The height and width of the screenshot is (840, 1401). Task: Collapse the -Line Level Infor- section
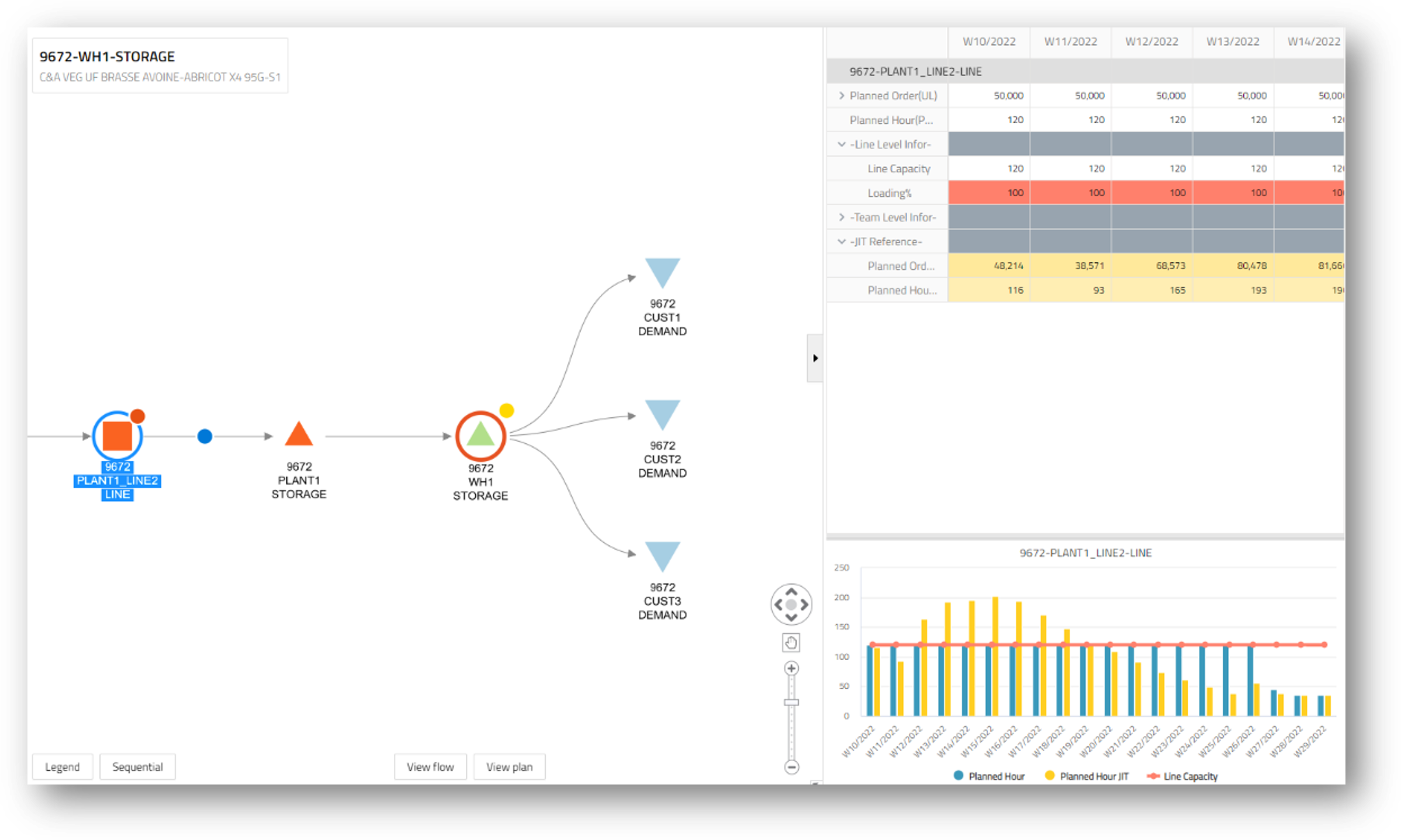point(842,144)
